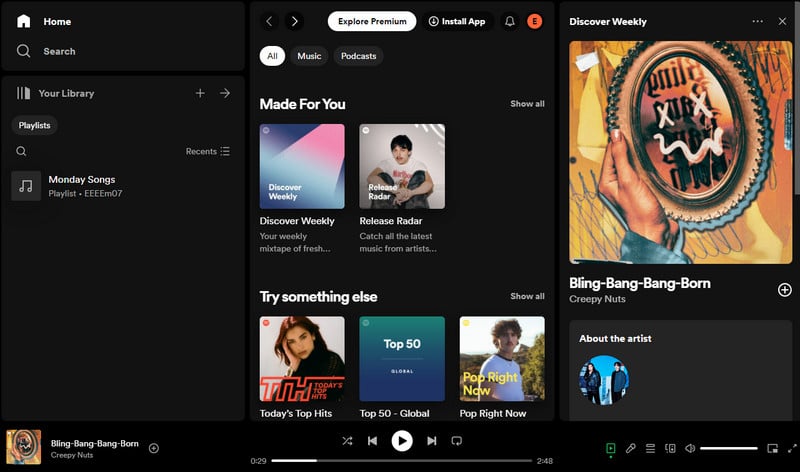Screen dimensions: 800x472
Task: Open more options in Discover Weekly panel
Action: [758, 21]
